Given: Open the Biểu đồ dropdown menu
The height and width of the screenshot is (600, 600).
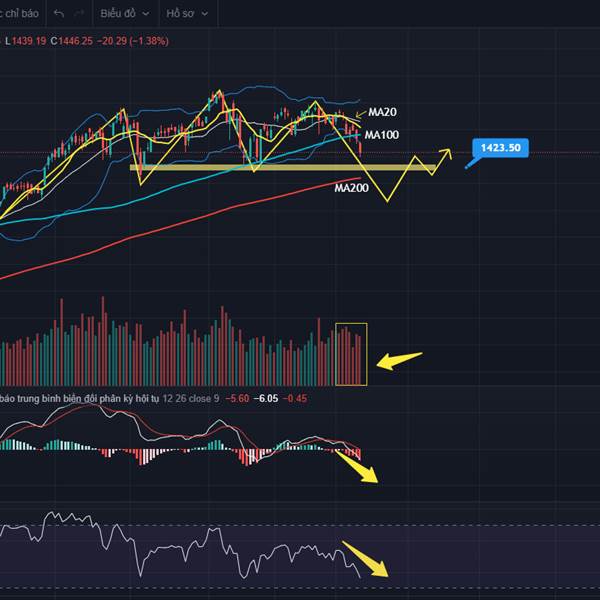Looking at the screenshot, I should coord(124,14).
